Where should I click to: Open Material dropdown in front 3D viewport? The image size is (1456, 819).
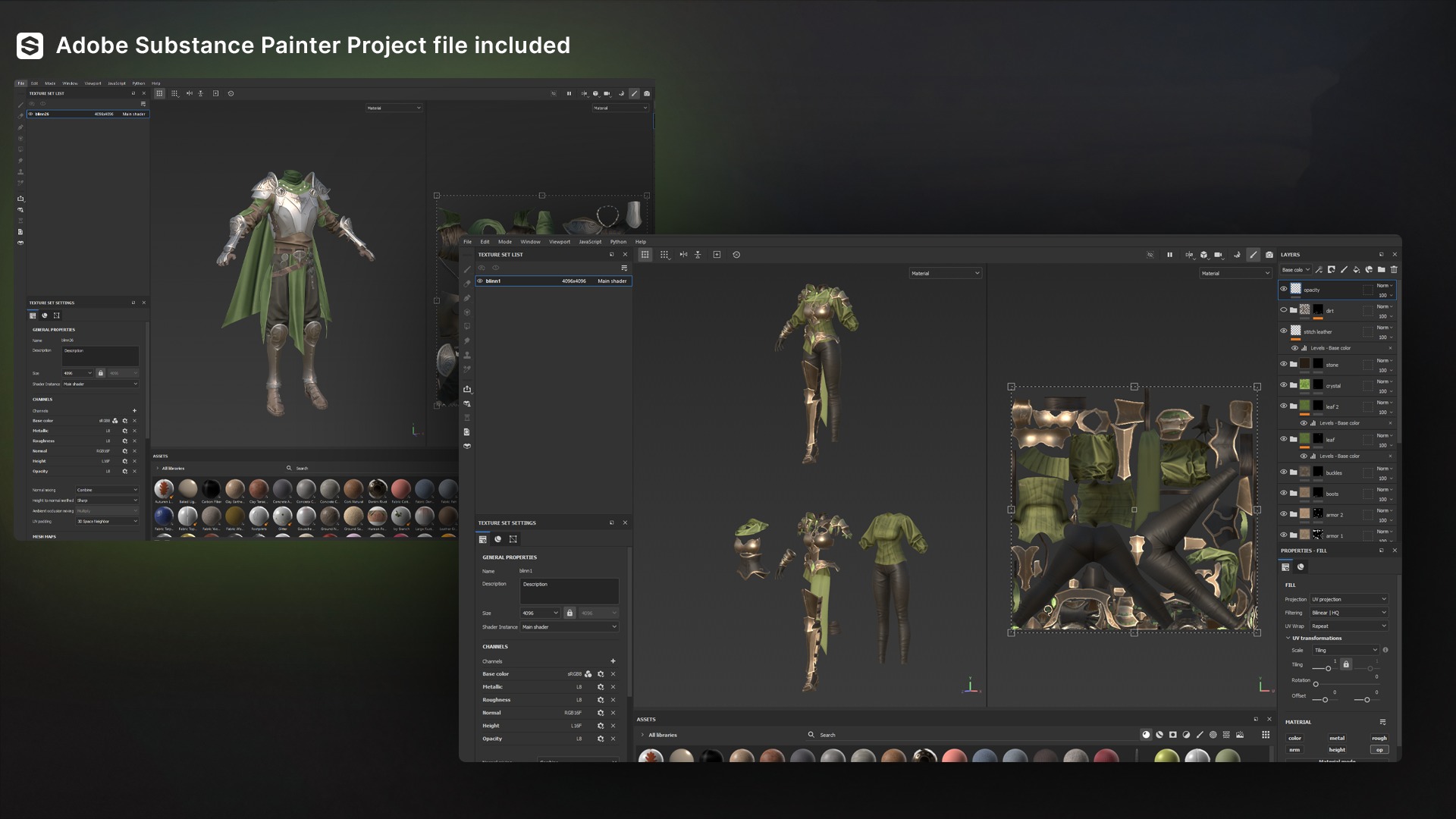tap(946, 273)
